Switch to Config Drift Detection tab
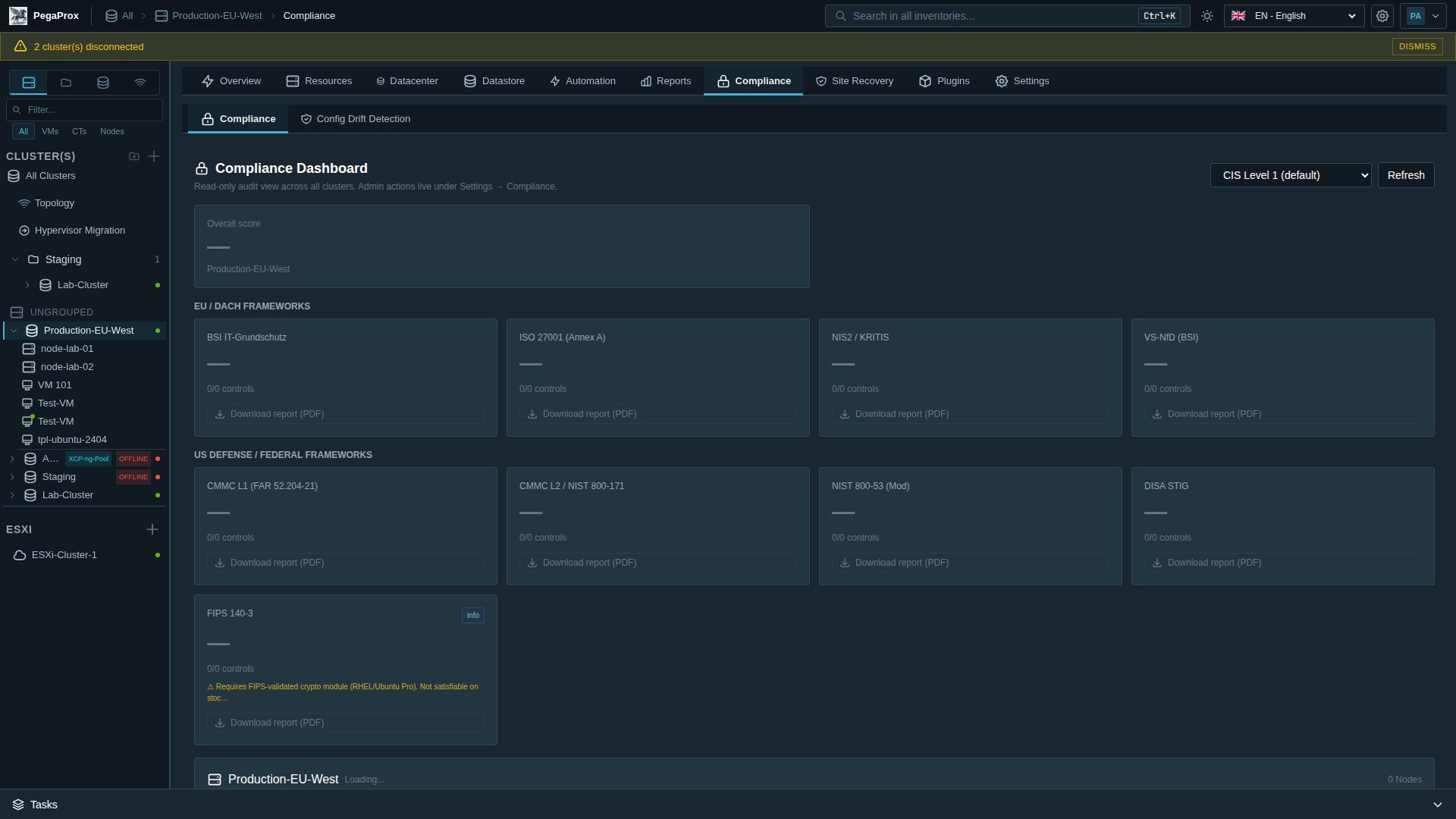 (356, 119)
